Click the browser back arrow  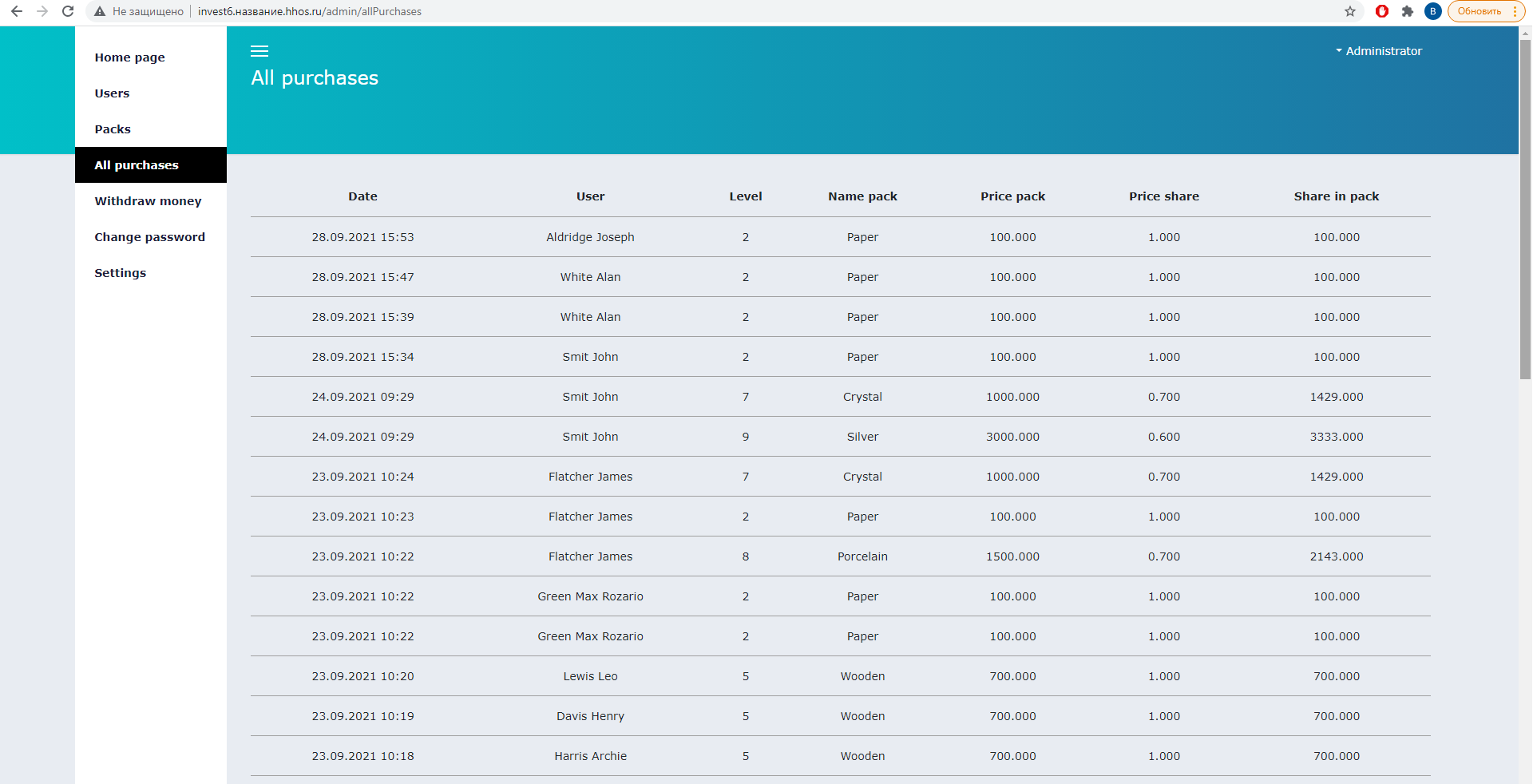click(x=17, y=11)
